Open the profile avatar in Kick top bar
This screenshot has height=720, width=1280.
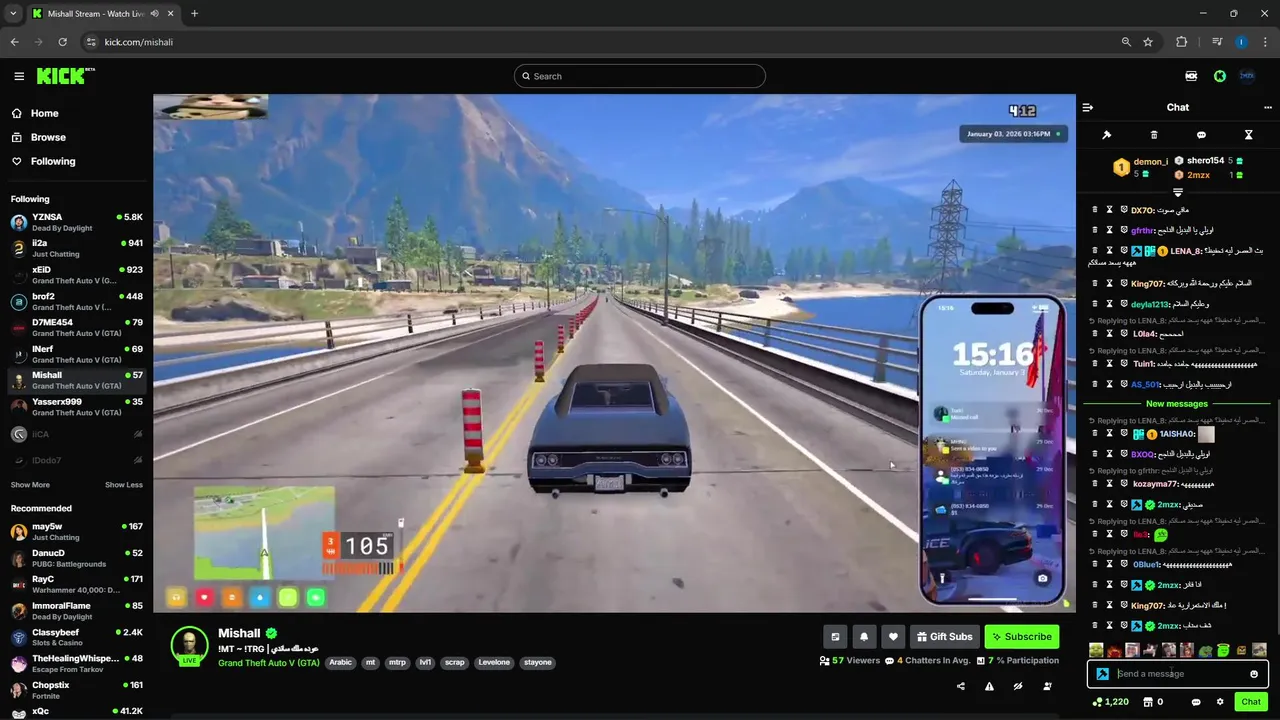1247,76
